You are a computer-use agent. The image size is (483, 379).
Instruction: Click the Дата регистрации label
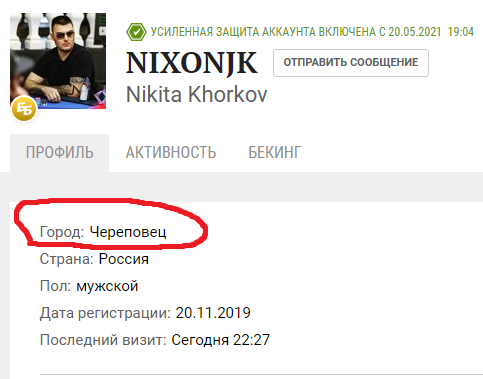tap(105, 313)
